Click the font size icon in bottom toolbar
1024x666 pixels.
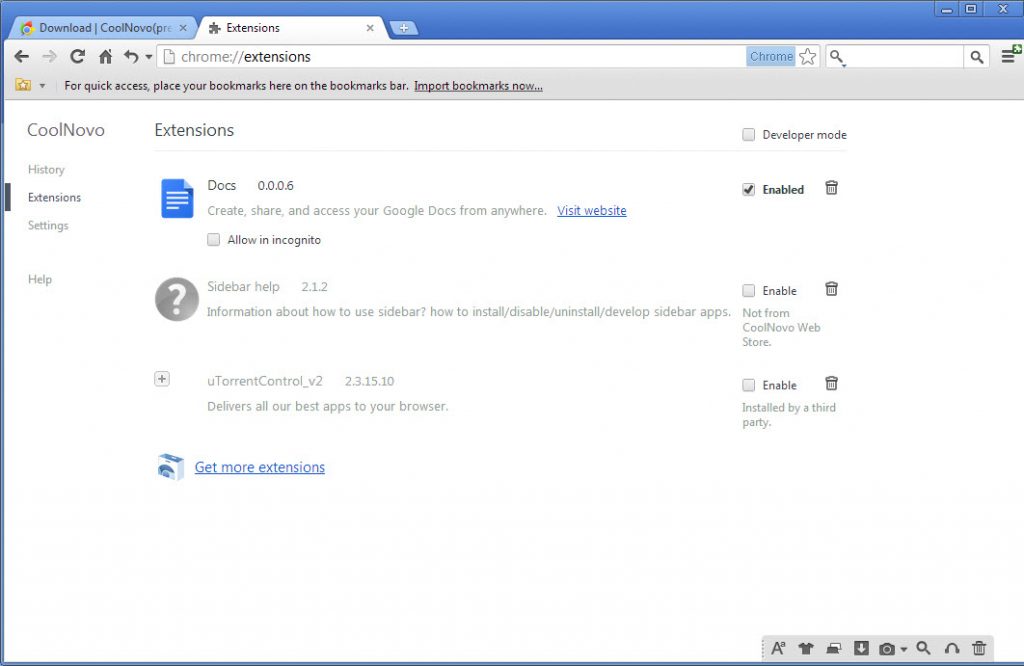tap(778, 648)
